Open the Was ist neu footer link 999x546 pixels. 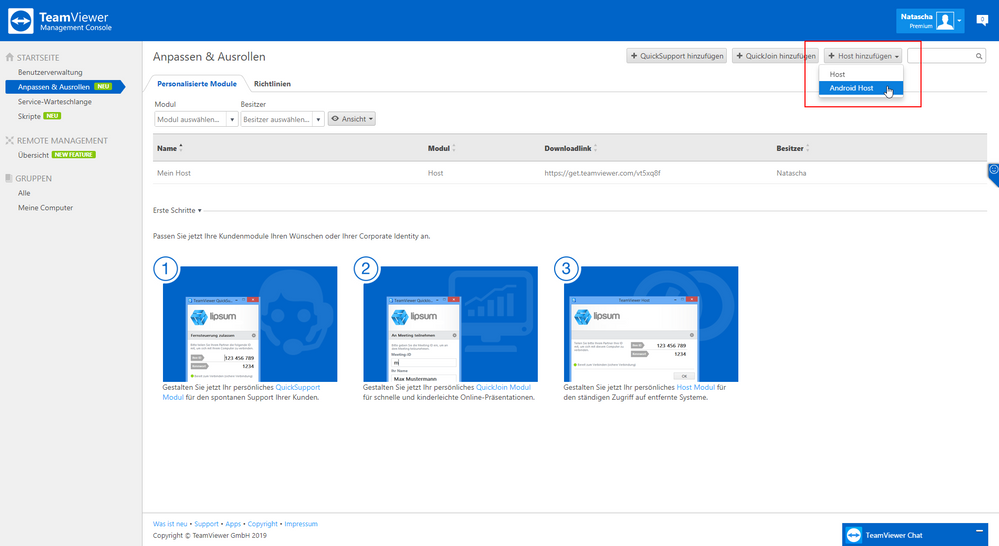[x=170, y=524]
